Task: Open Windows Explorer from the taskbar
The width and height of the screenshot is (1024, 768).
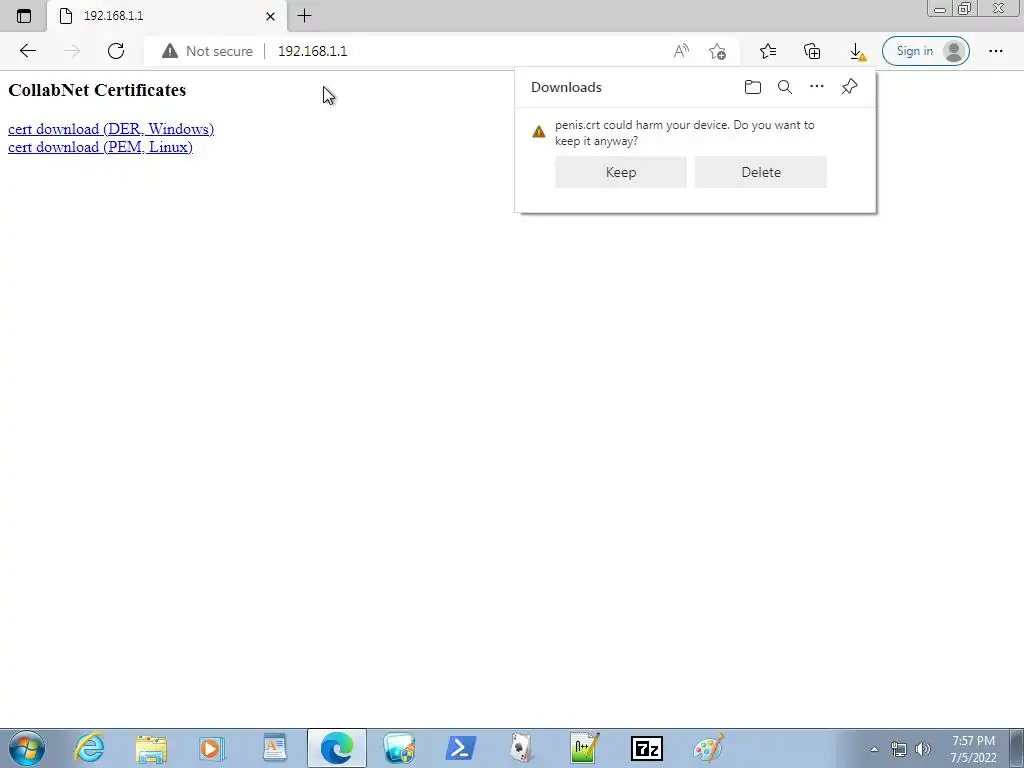Action: [x=151, y=748]
